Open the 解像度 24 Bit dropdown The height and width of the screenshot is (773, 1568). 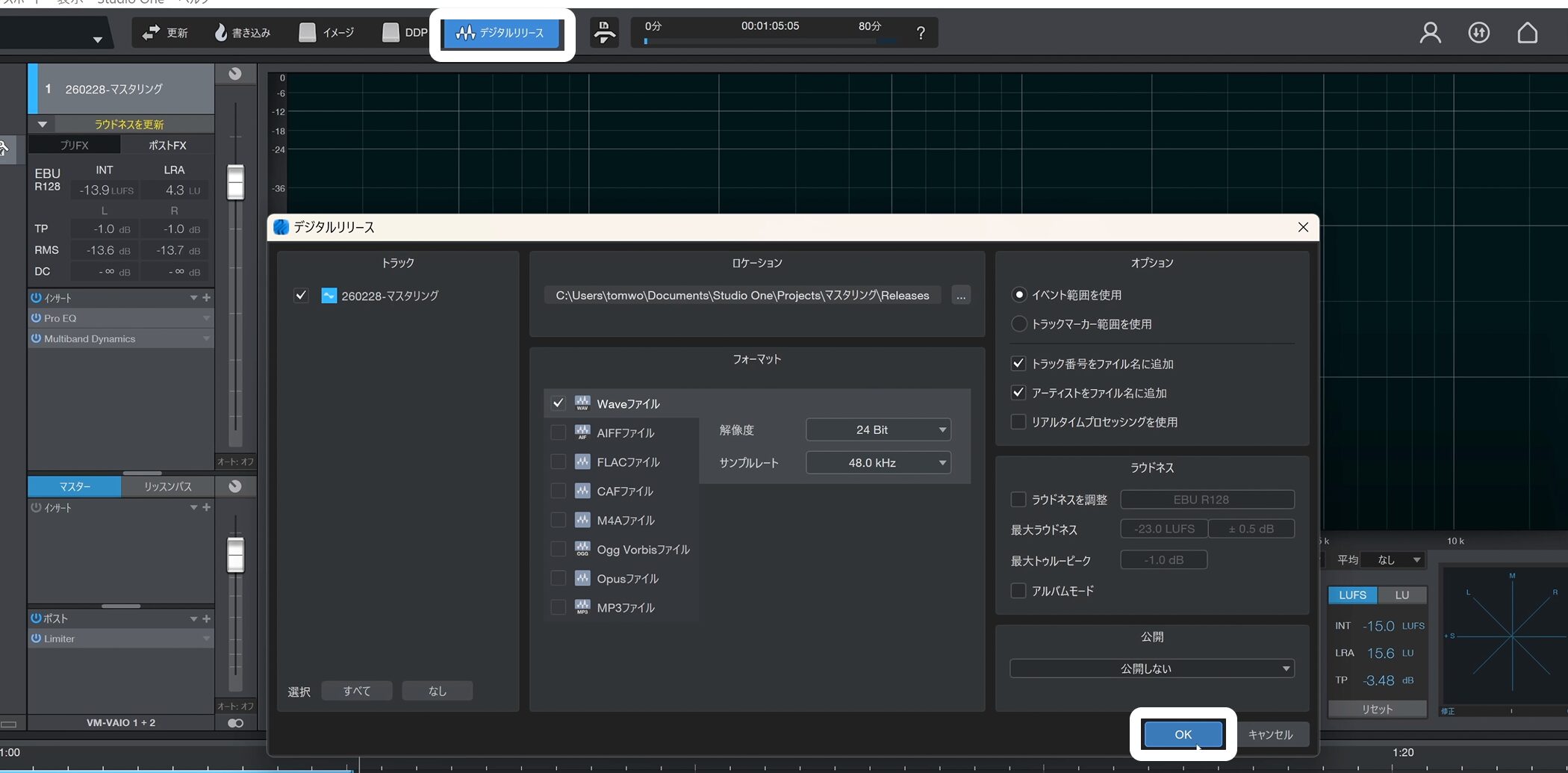(878, 430)
